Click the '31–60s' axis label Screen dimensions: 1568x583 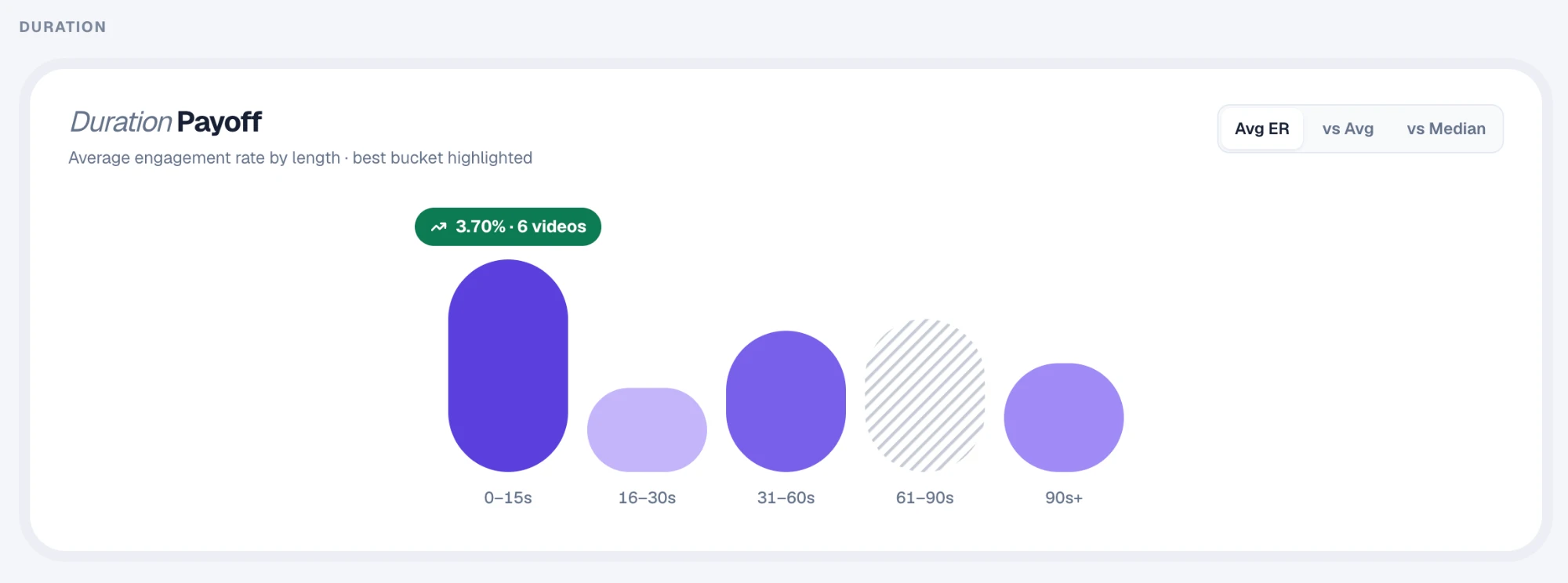(786, 498)
